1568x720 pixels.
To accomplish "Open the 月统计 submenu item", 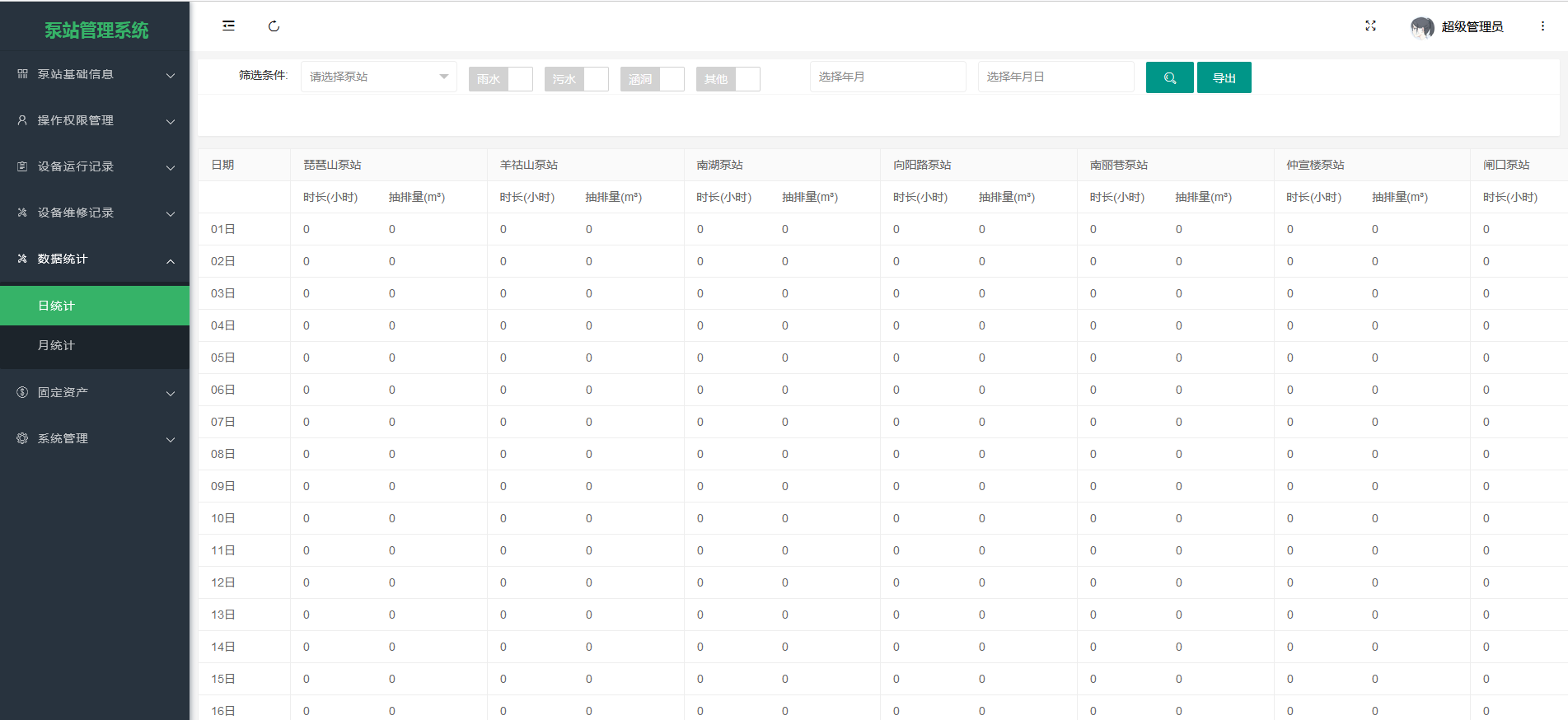I will pyautogui.click(x=95, y=345).
